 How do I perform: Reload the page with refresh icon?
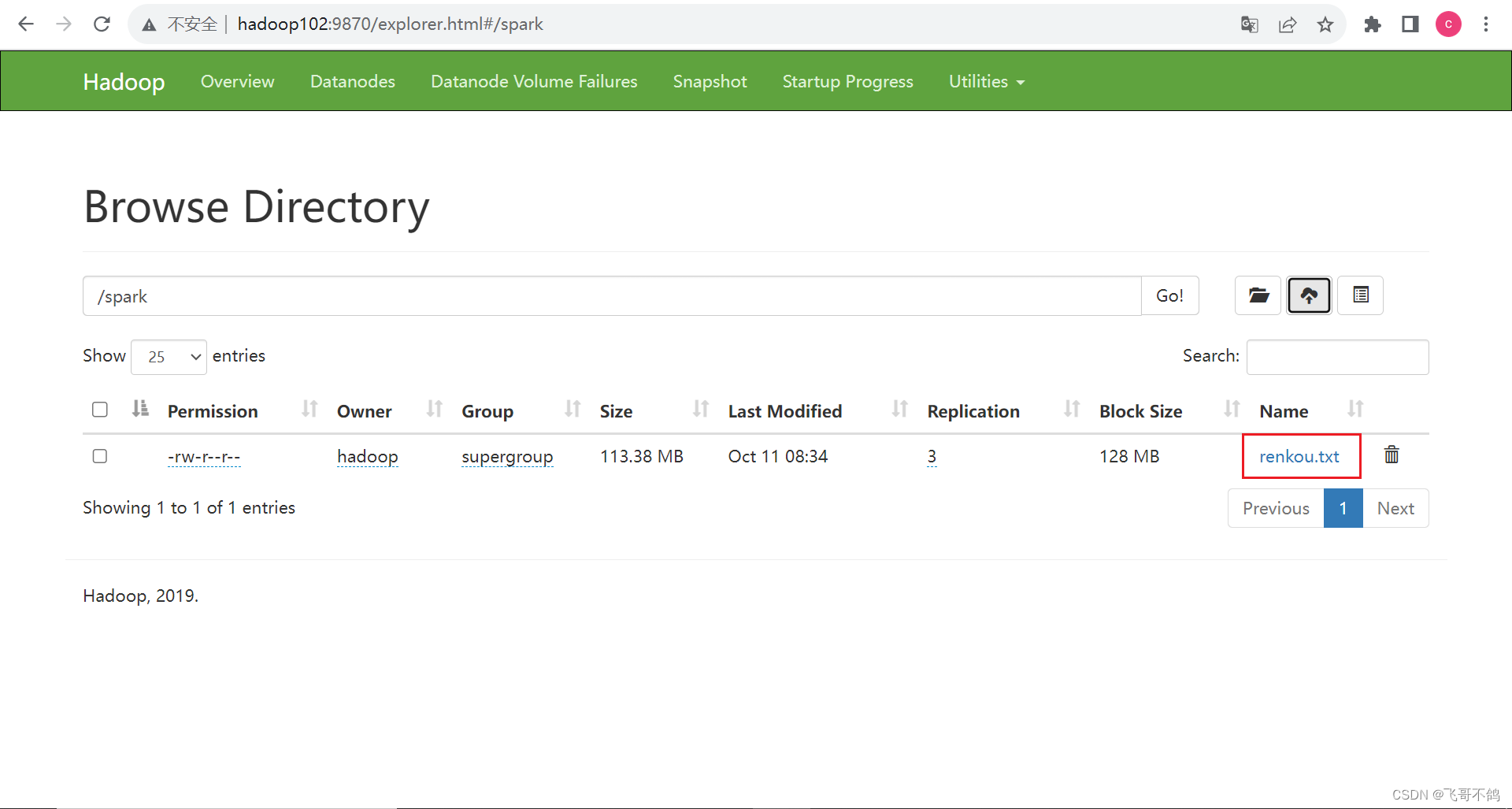[102, 24]
